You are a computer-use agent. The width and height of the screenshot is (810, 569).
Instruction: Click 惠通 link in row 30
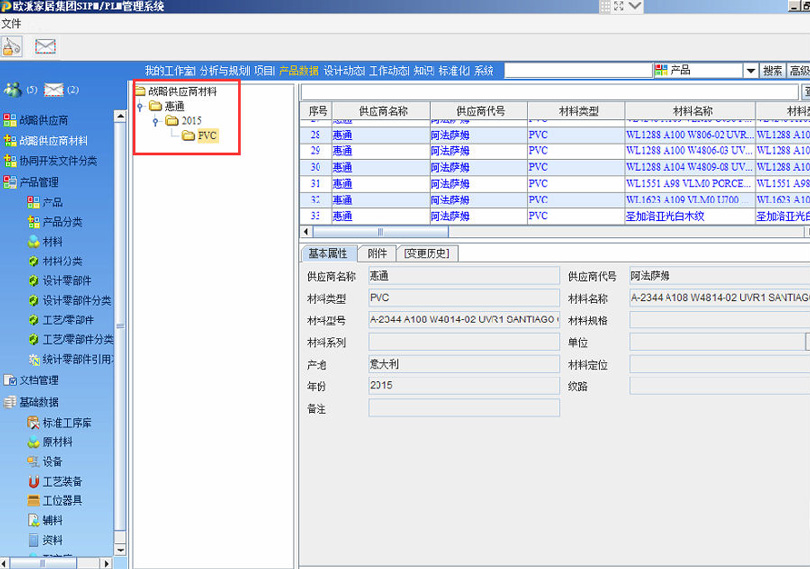(x=342, y=167)
